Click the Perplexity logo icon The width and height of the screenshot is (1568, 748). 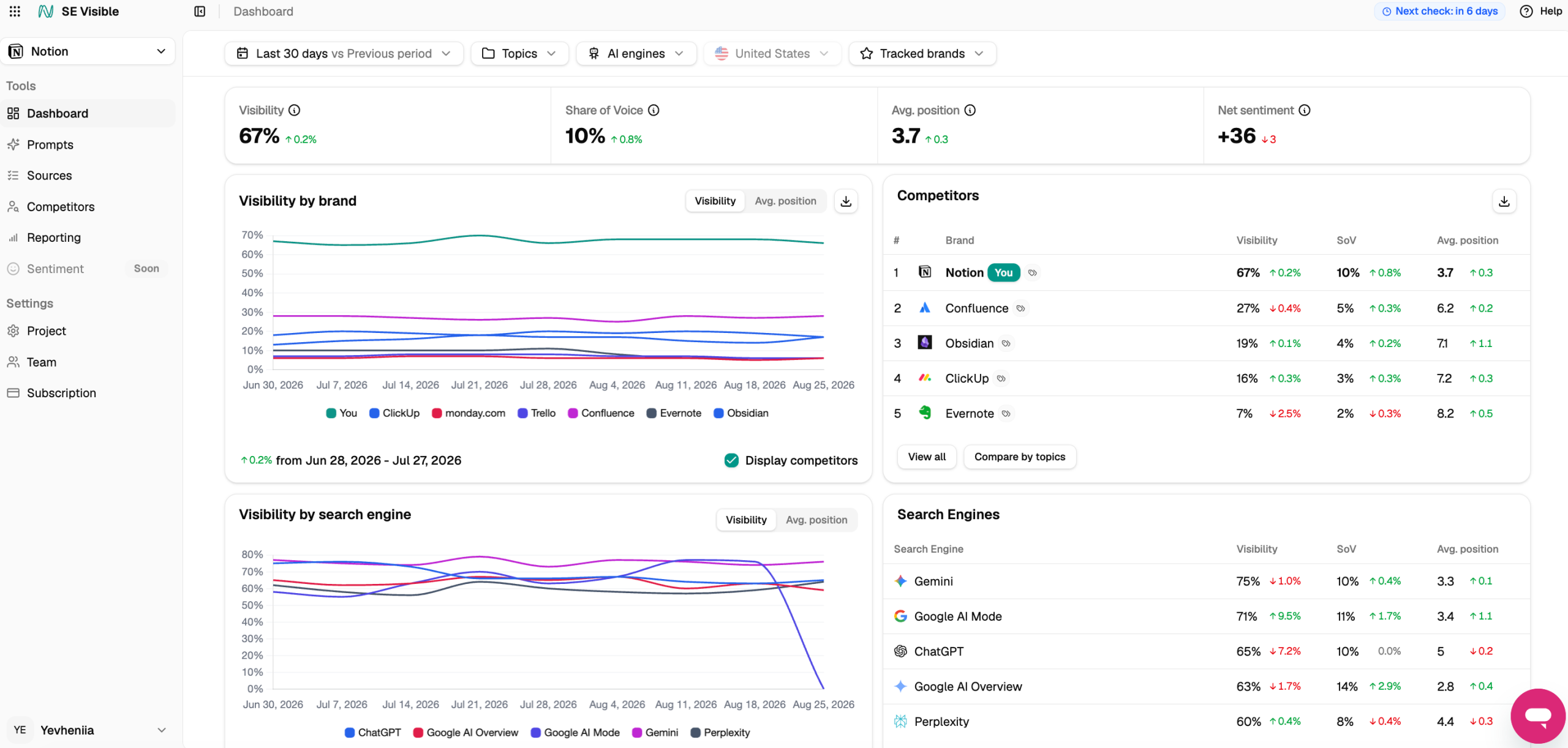point(900,722)
